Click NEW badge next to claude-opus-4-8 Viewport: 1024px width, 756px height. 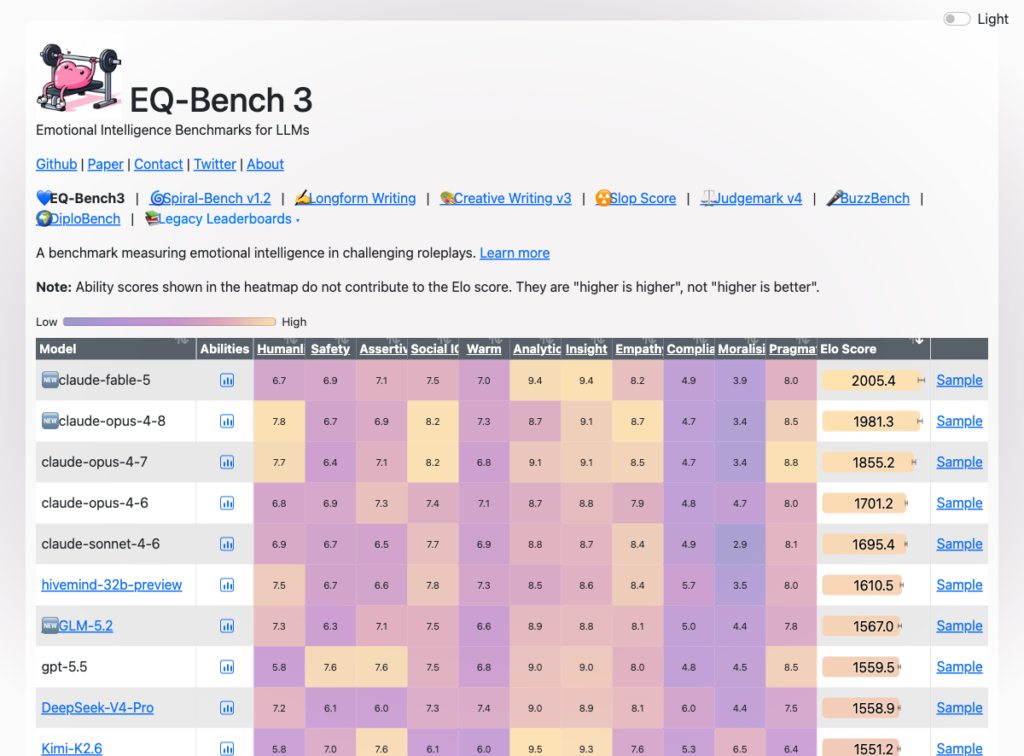click(x=50, y=421)
